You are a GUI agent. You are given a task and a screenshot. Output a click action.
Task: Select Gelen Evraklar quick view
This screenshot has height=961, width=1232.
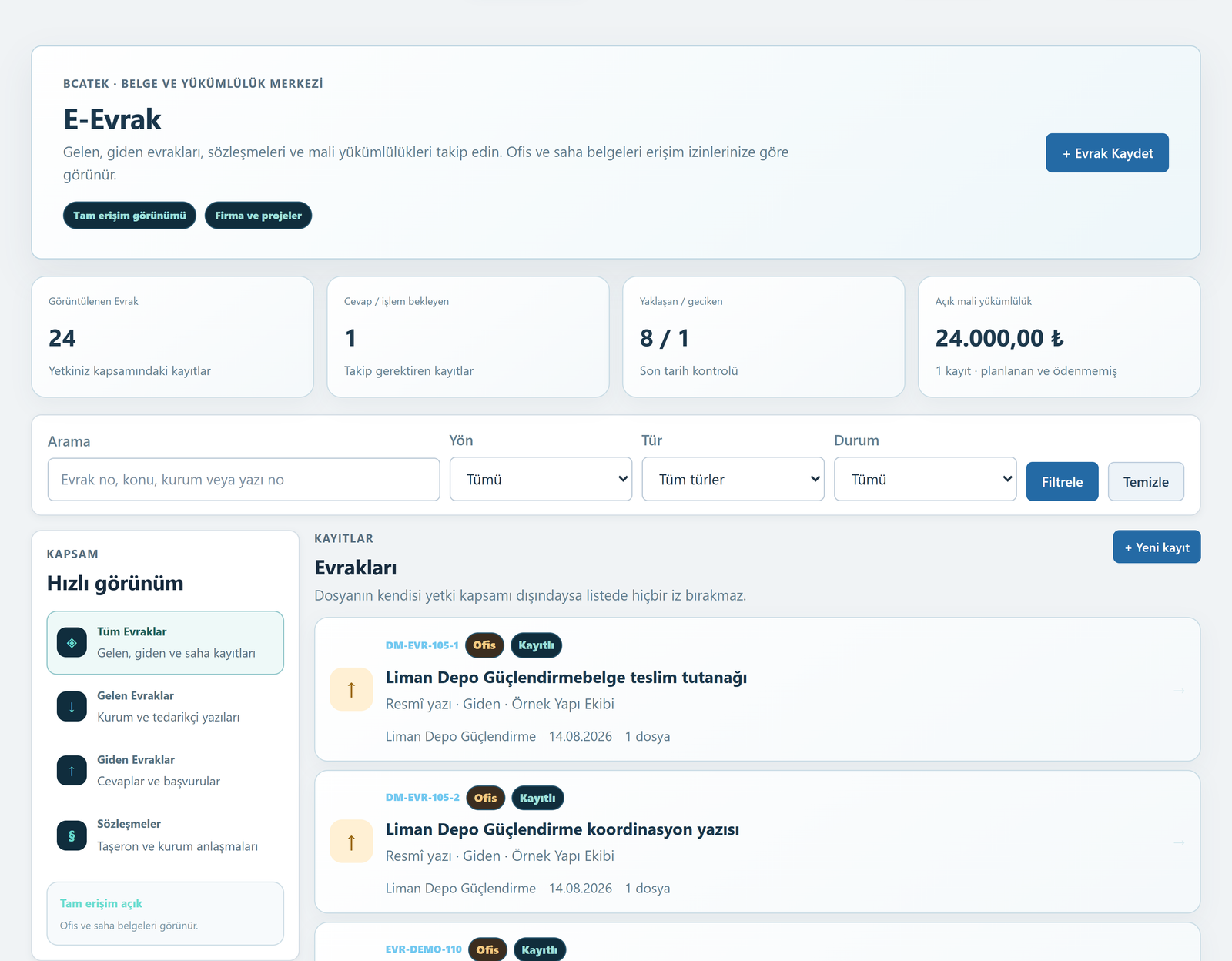(165, 706)
